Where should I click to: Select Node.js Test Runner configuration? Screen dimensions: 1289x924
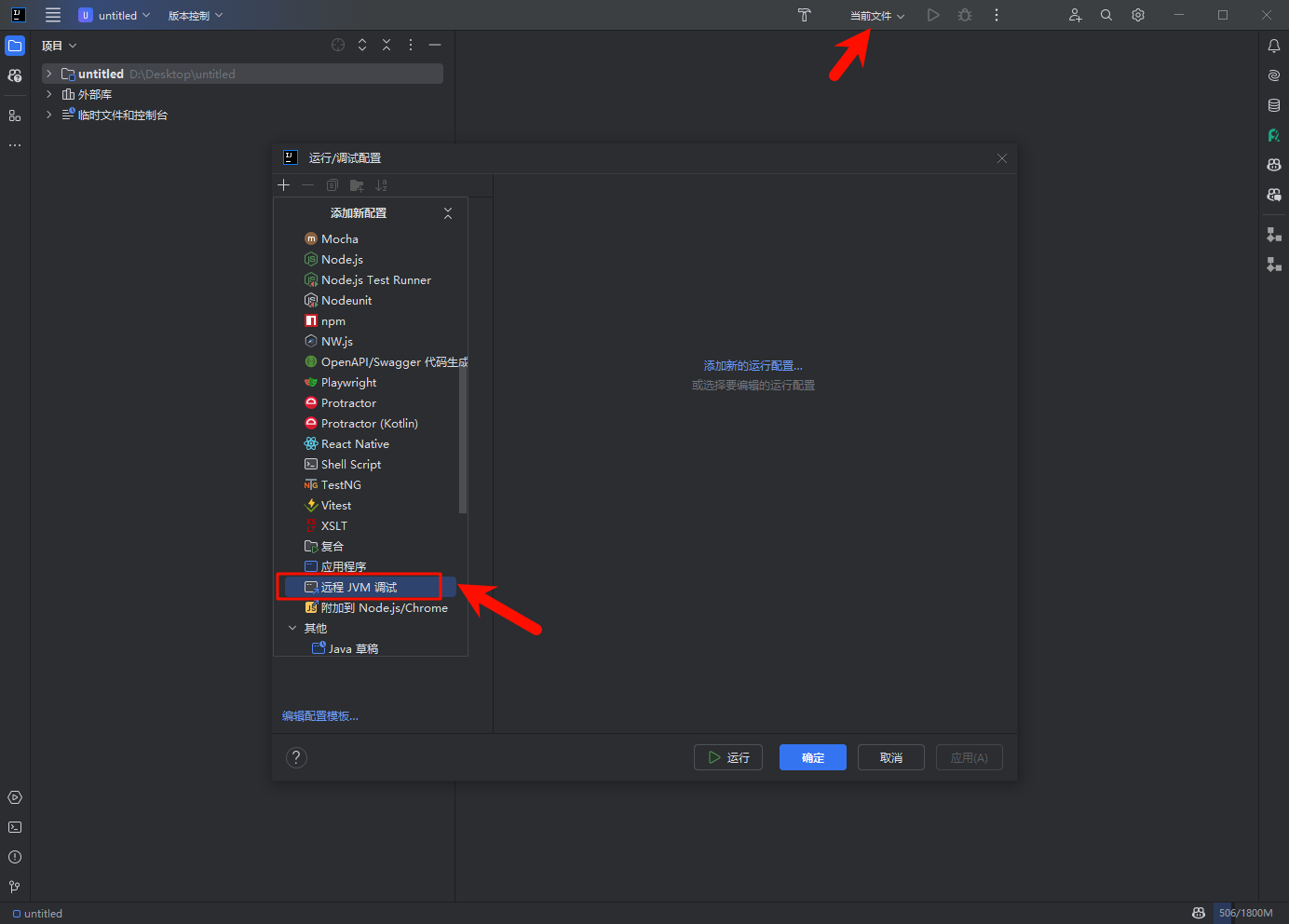370,280
